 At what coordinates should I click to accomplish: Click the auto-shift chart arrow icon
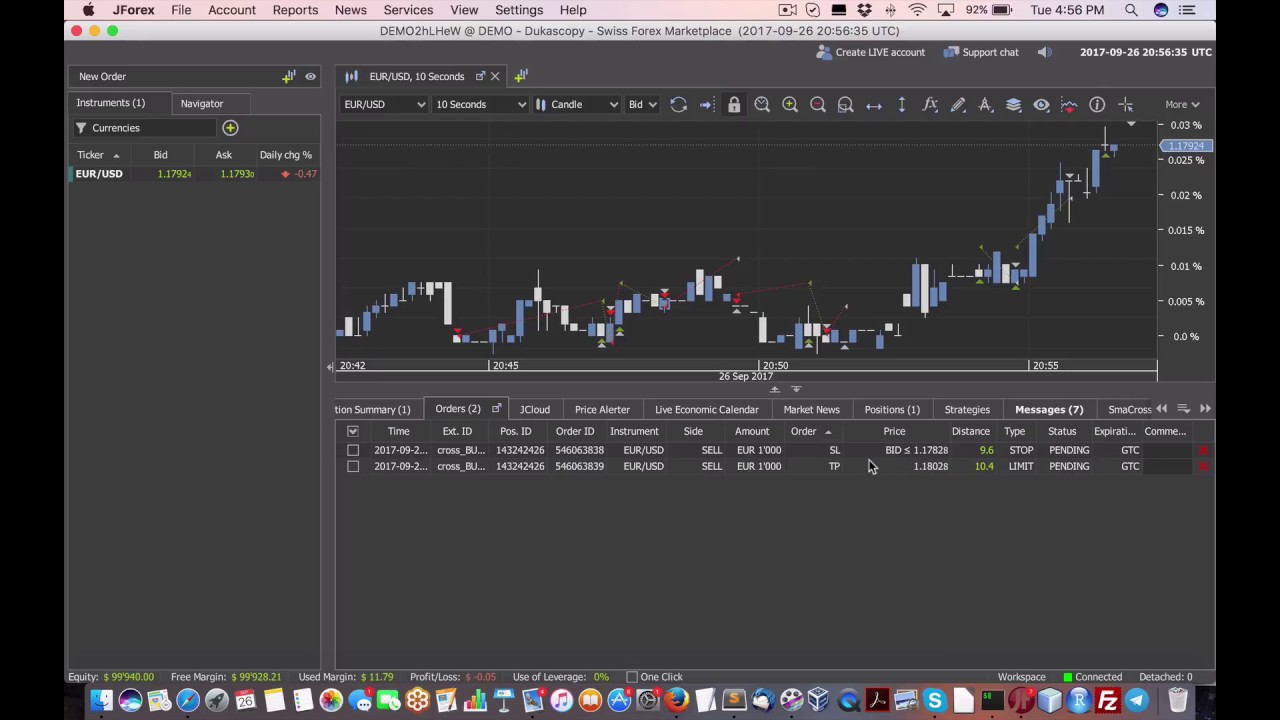click(706, 104)
